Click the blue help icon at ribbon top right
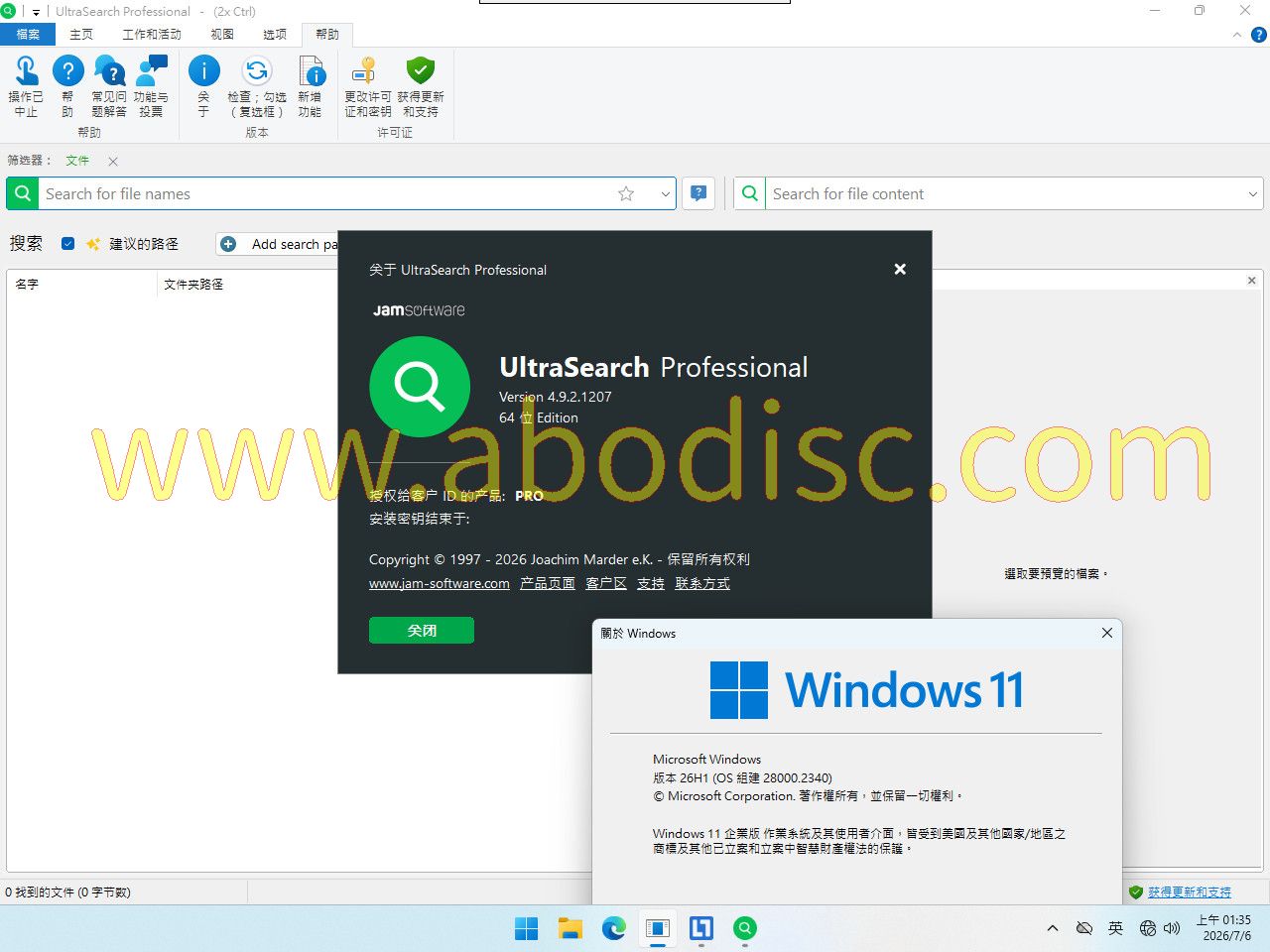The width and height of the screenshot is (1270, 952). [x=1259, y=35]
